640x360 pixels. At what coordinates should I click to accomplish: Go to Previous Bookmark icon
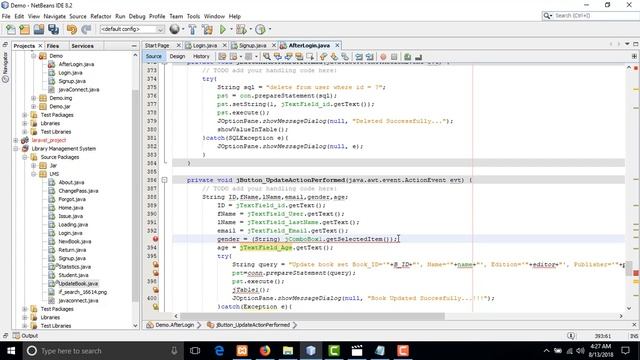click(x=324, y=57)
